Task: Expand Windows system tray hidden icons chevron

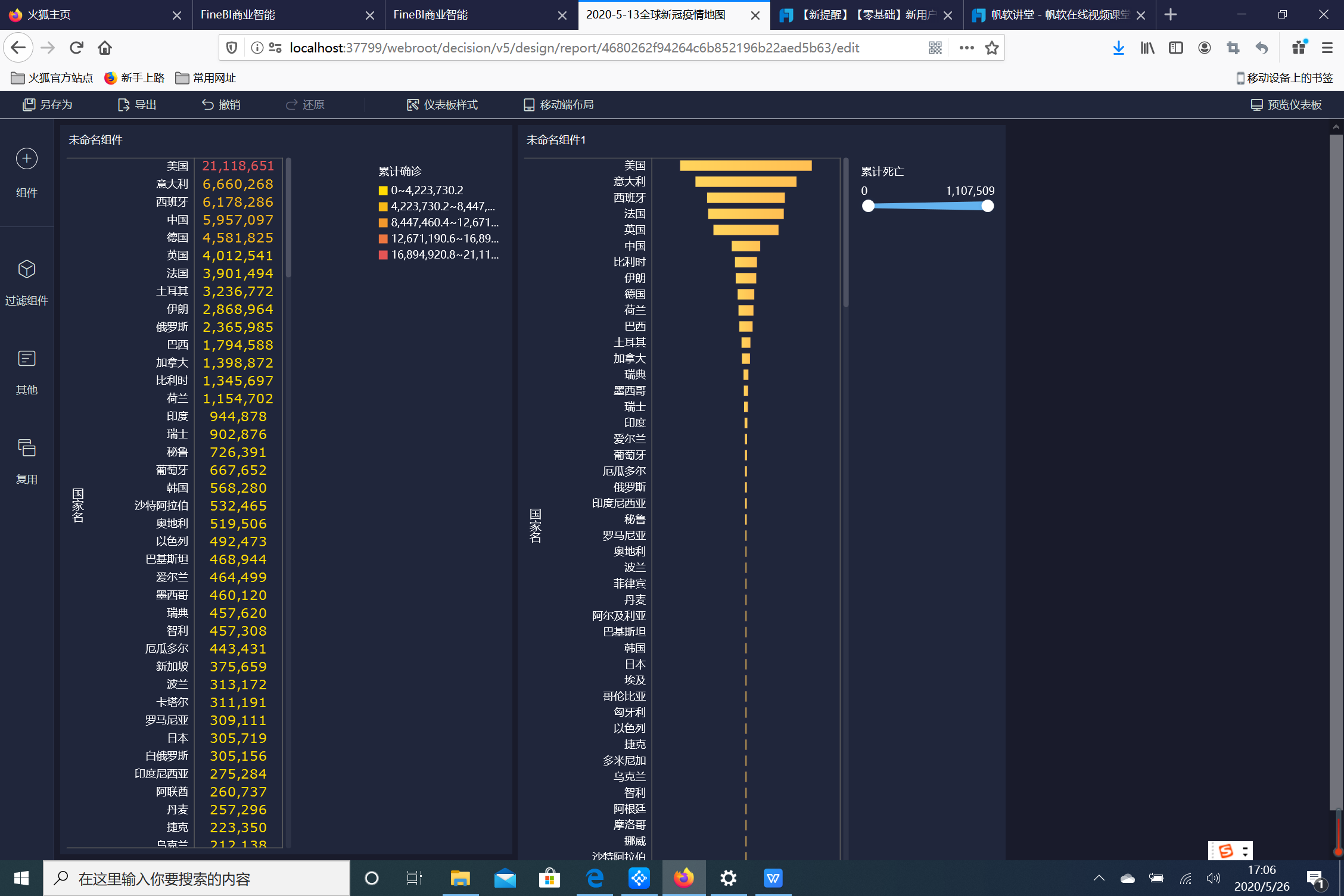Action: click(x=1099, y=878)
